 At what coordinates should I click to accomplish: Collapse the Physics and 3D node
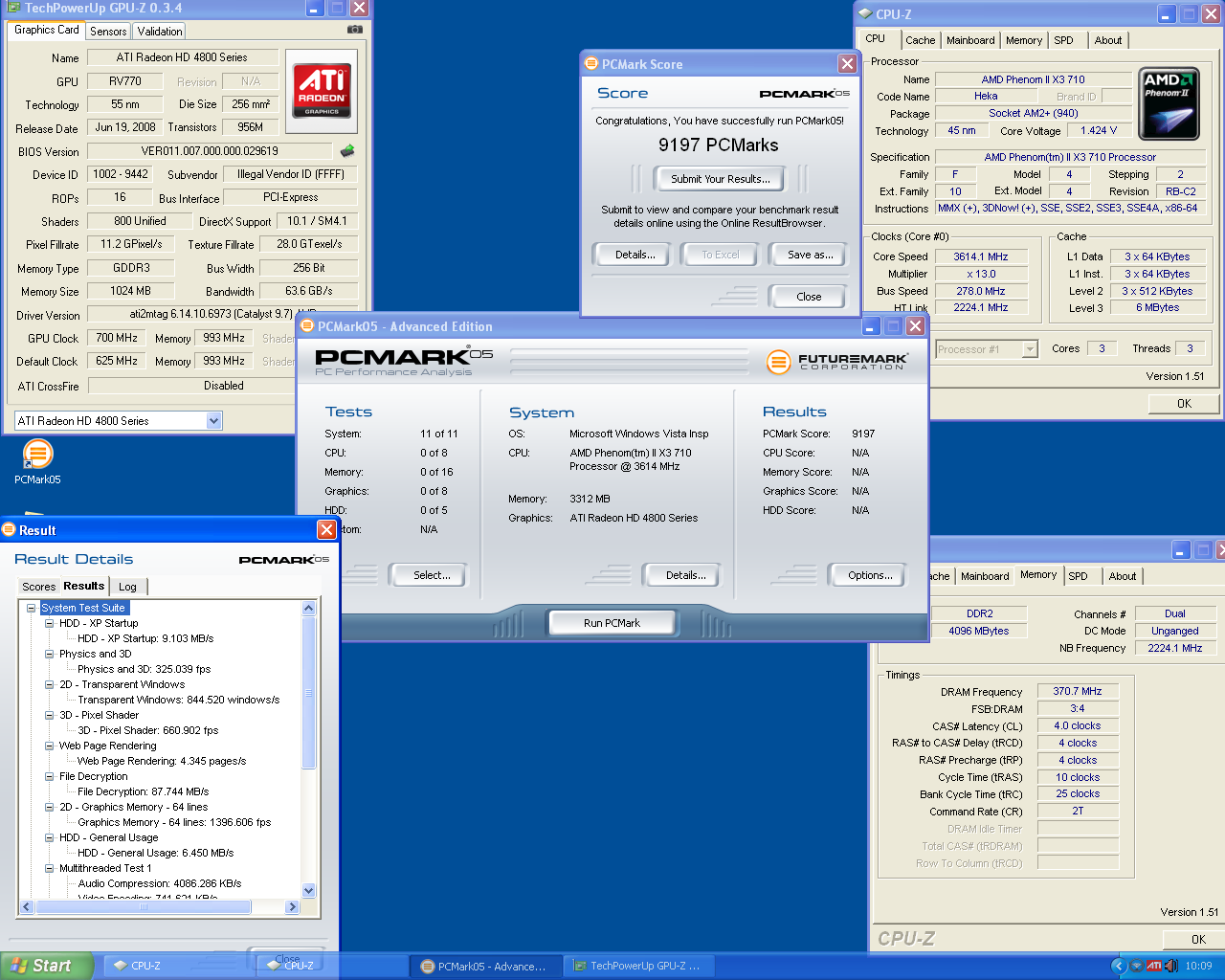coord(50,654)
